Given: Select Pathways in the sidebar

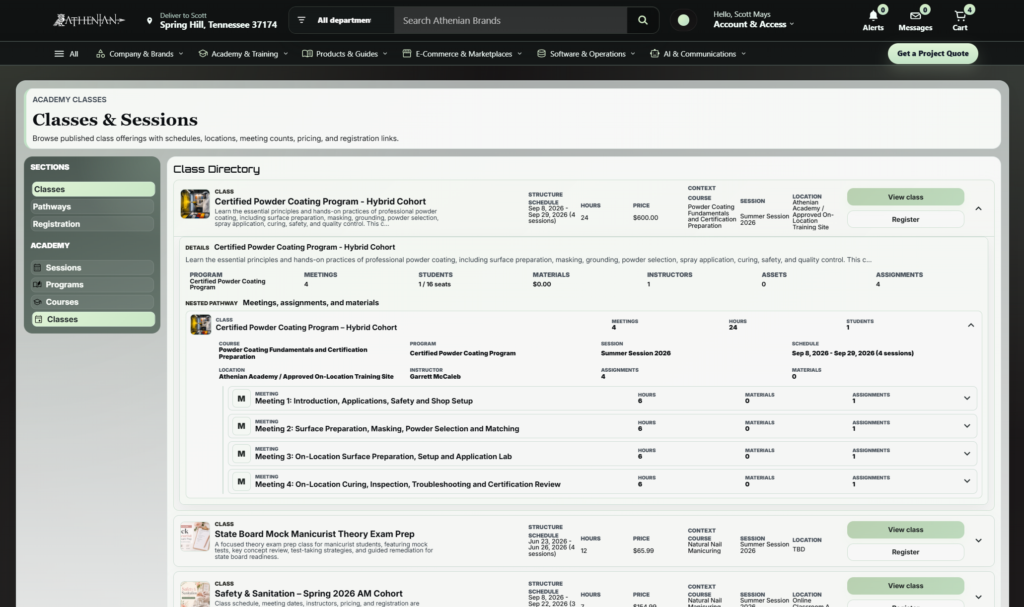Looking at the screenshot, I should coord(93,206).
